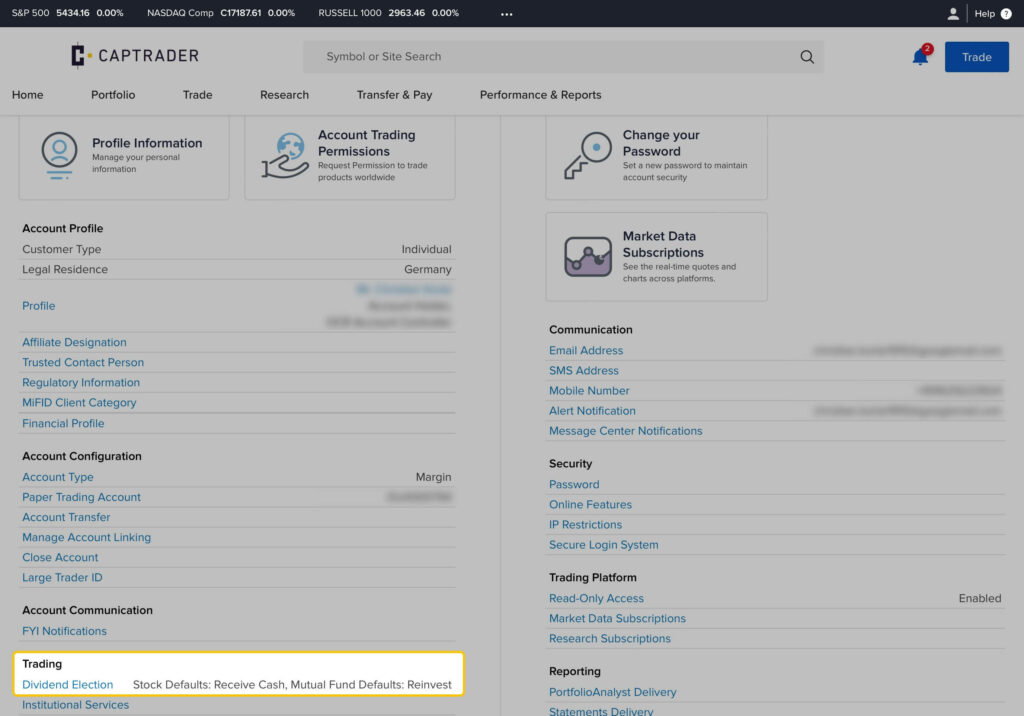
Task: Click the S&P 500 ticker quote
Action: tap(67, 13)
